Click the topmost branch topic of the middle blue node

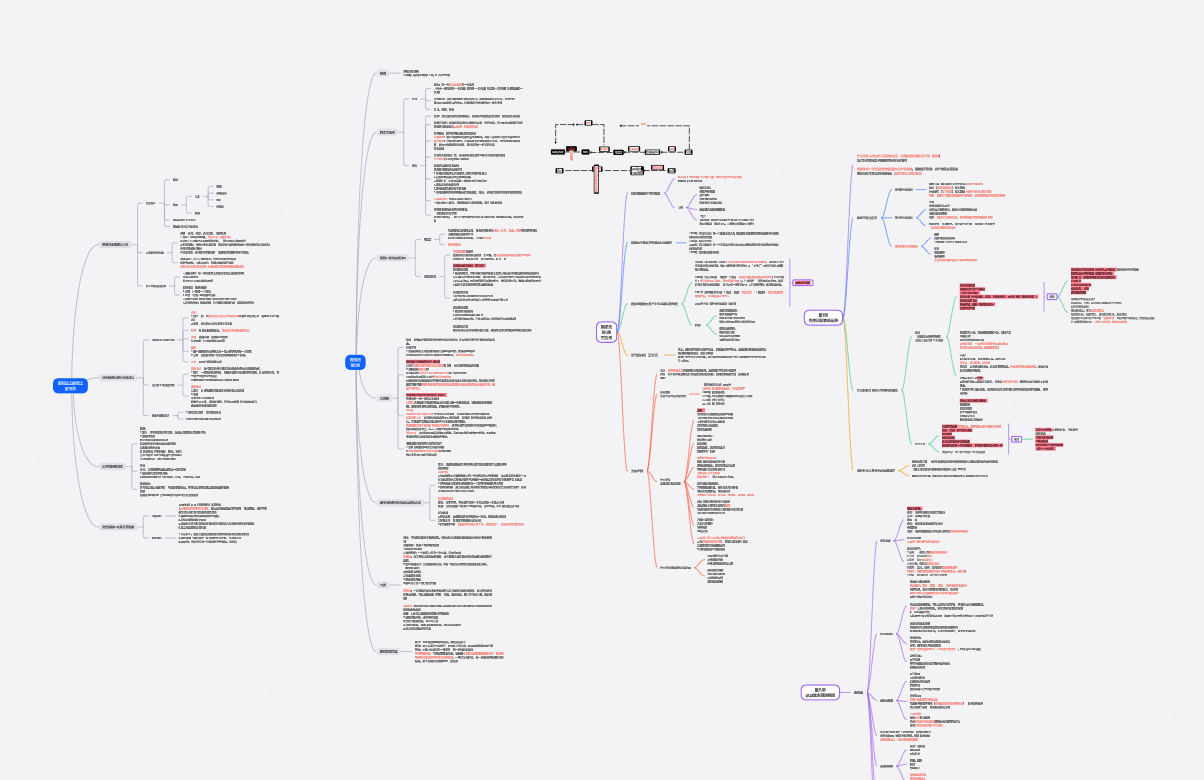pyautogui.click(x=383, y=73)
